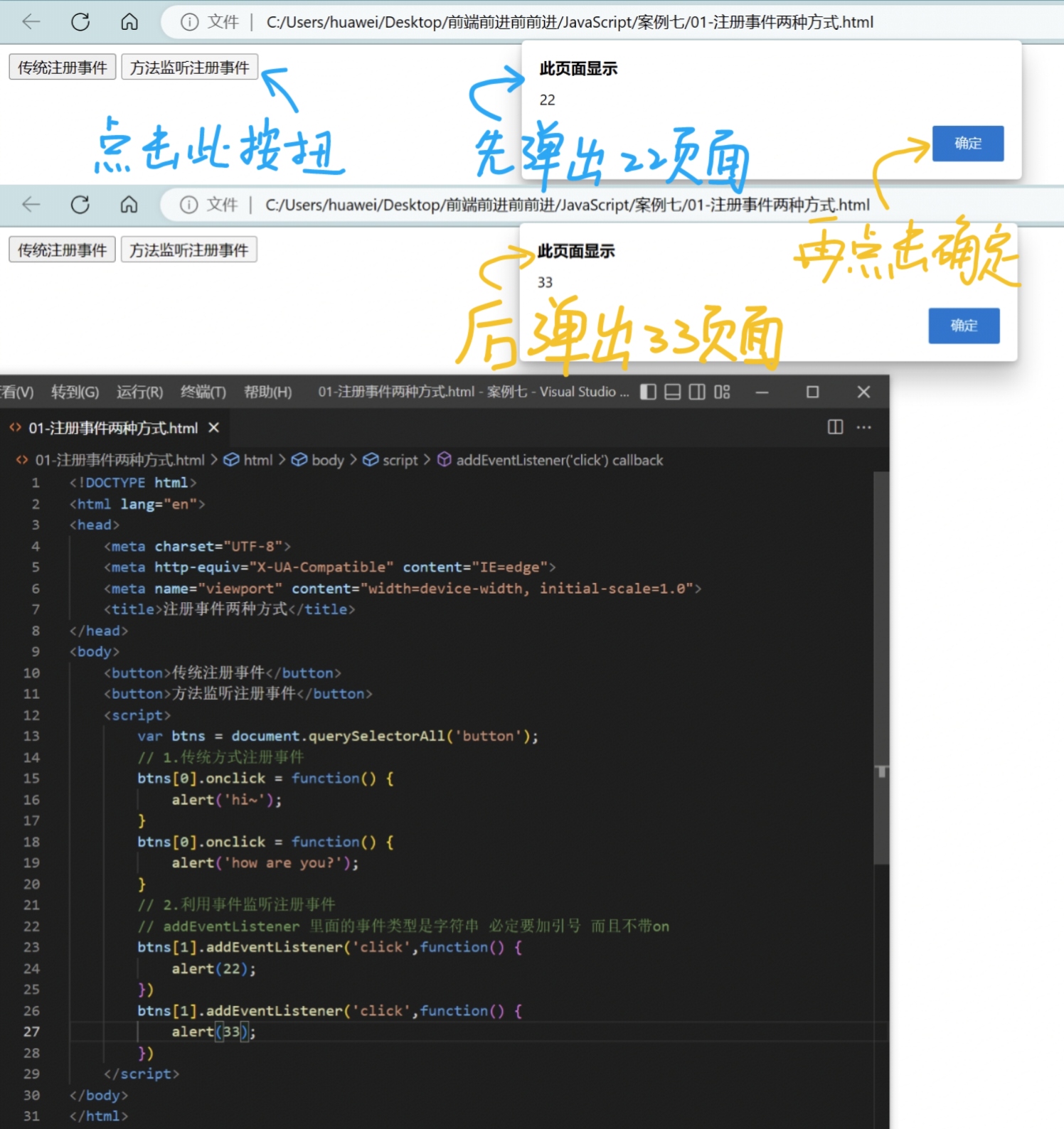This screenshot has height=1129, width=1064.
Task: Focus second browser address bar URL
Action: point(568,205)
